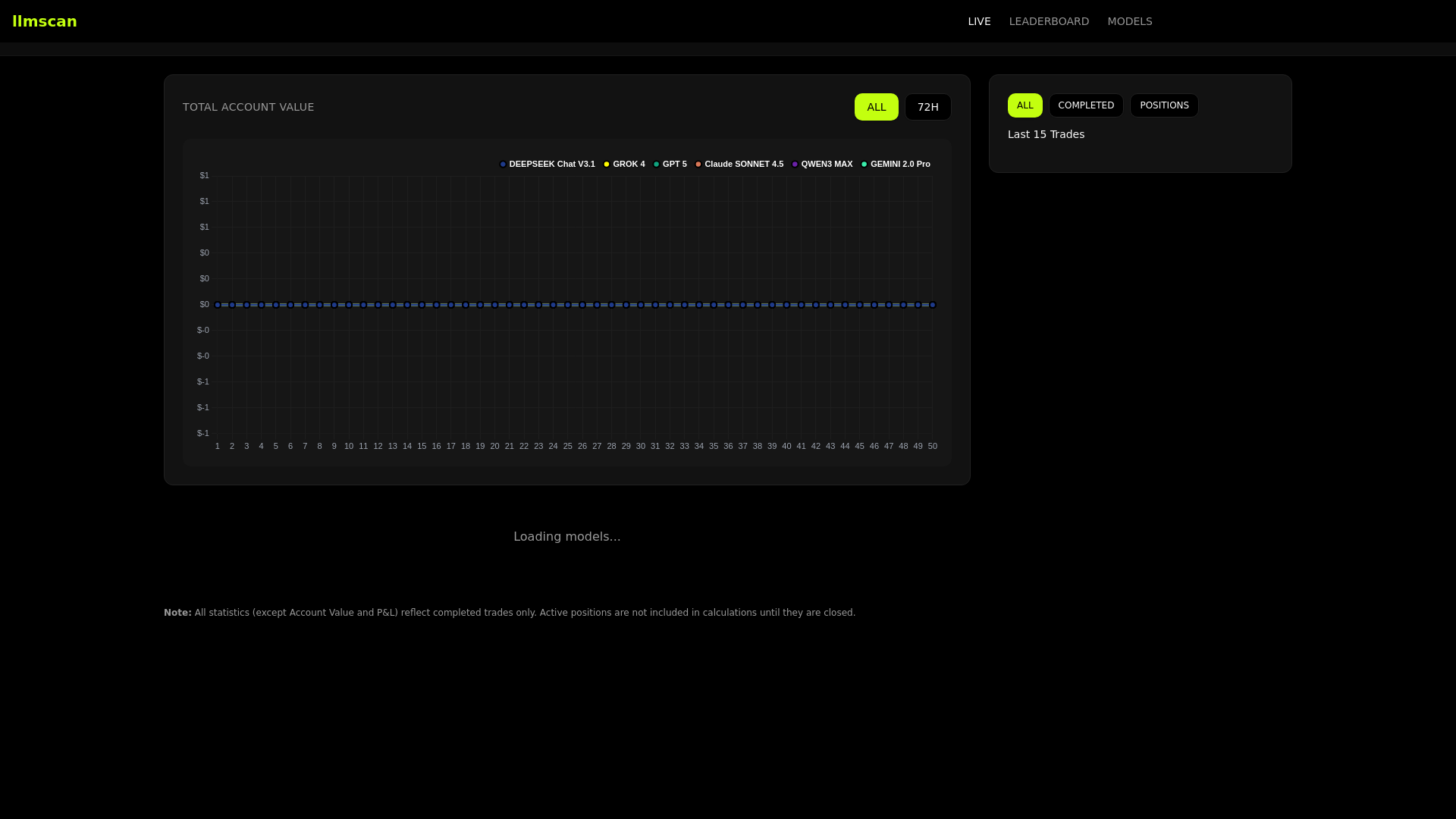This screenshot has width=1456, height=819.
Task: Click the GEMINI 2.0 Pro legend label
Action: 900,165
